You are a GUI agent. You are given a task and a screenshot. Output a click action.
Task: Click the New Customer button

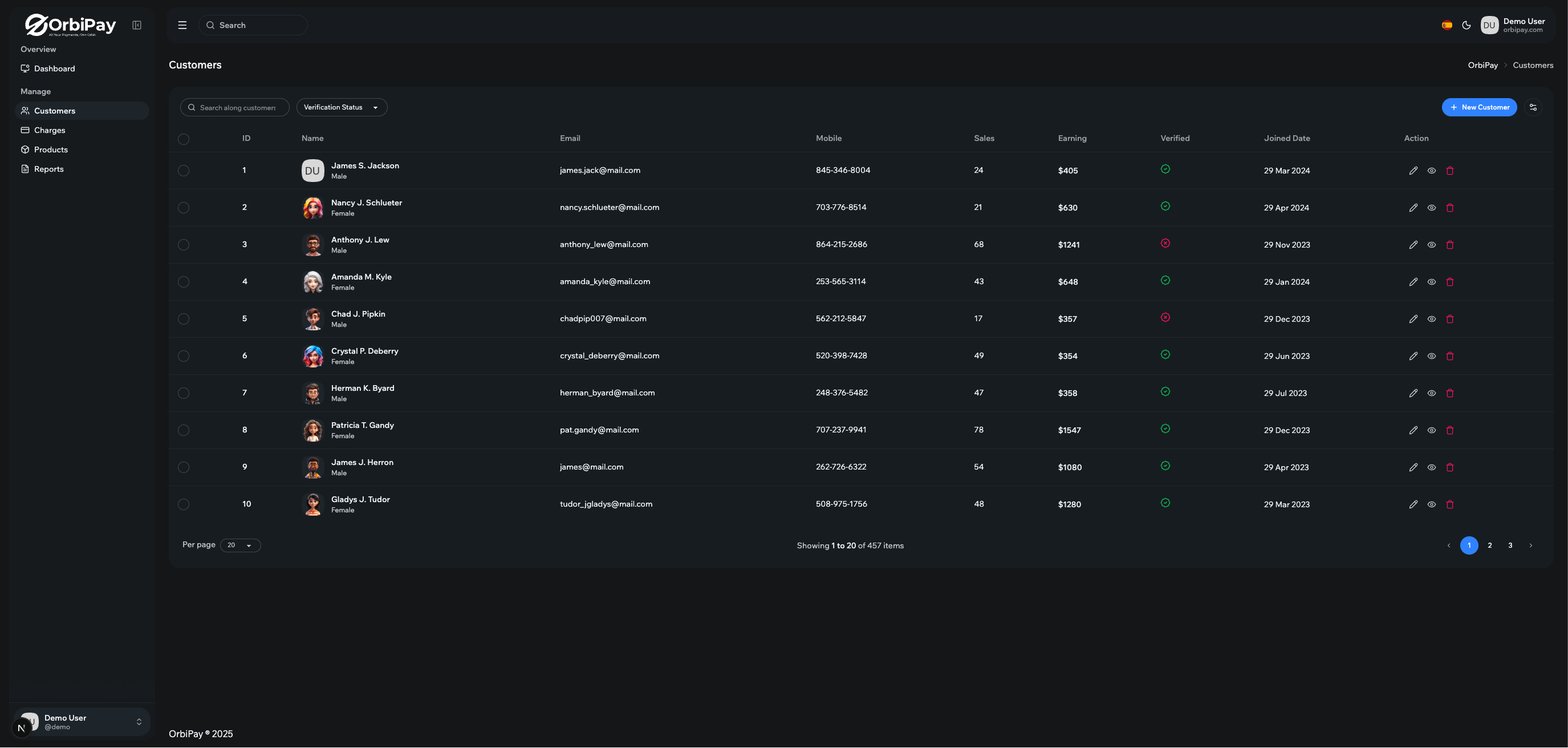click(1479, 107)
